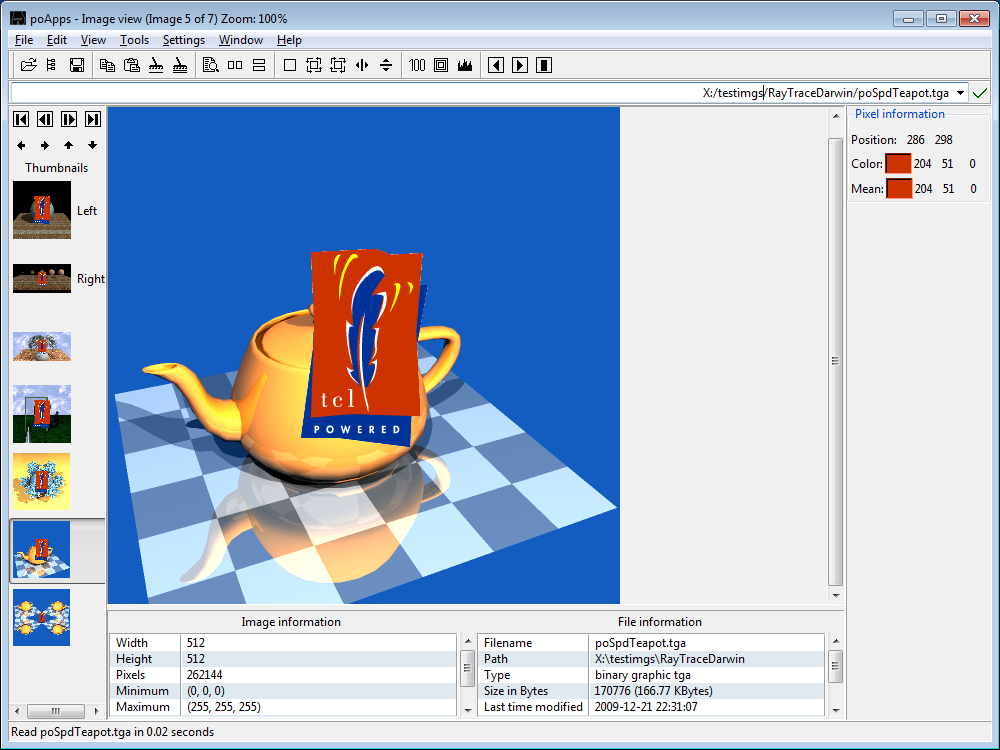Click filename value poSpdTeapot.tga
The image size is (1000, 750).
coord(640,643)
